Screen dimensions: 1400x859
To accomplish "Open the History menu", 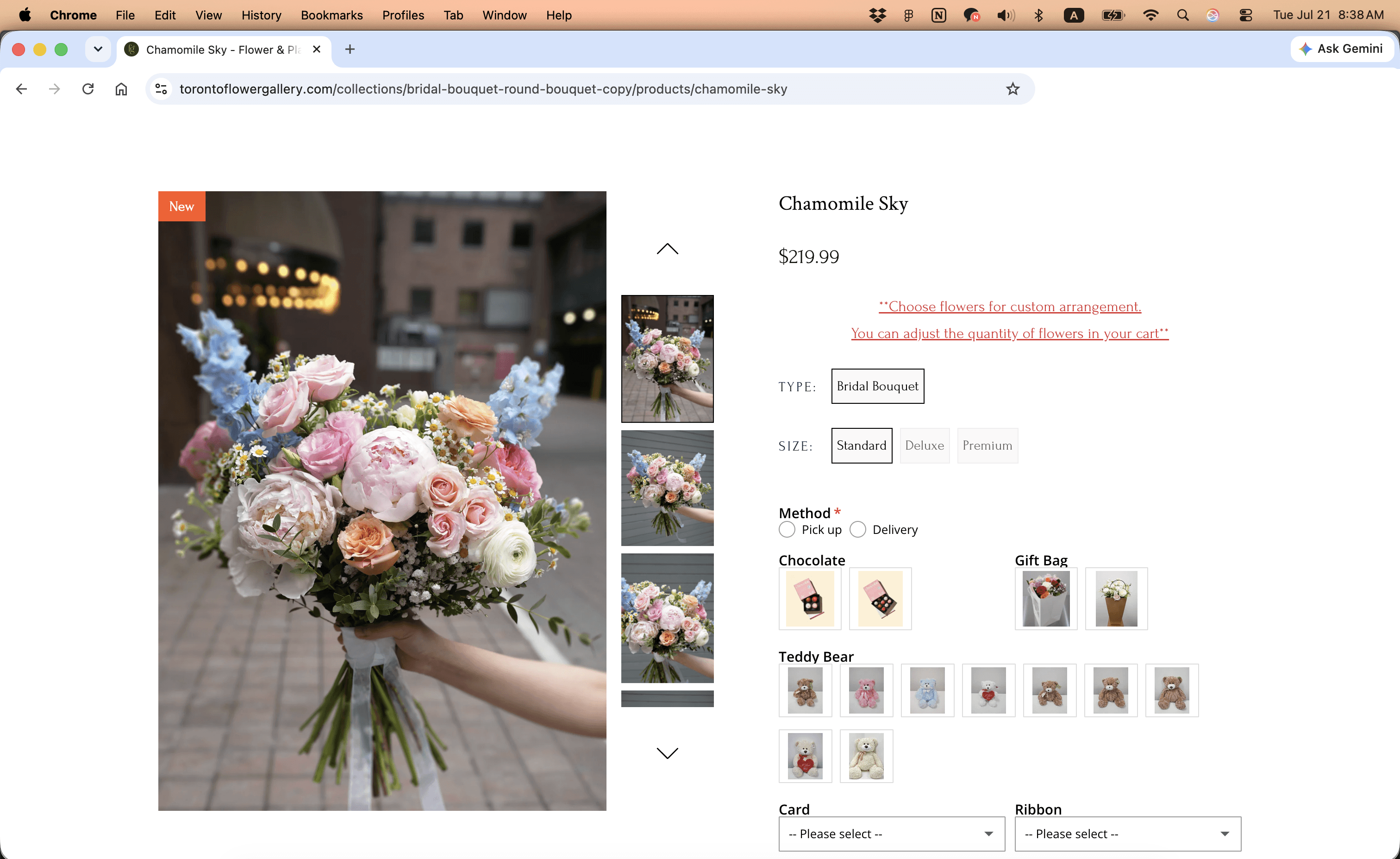I will 261,15.
